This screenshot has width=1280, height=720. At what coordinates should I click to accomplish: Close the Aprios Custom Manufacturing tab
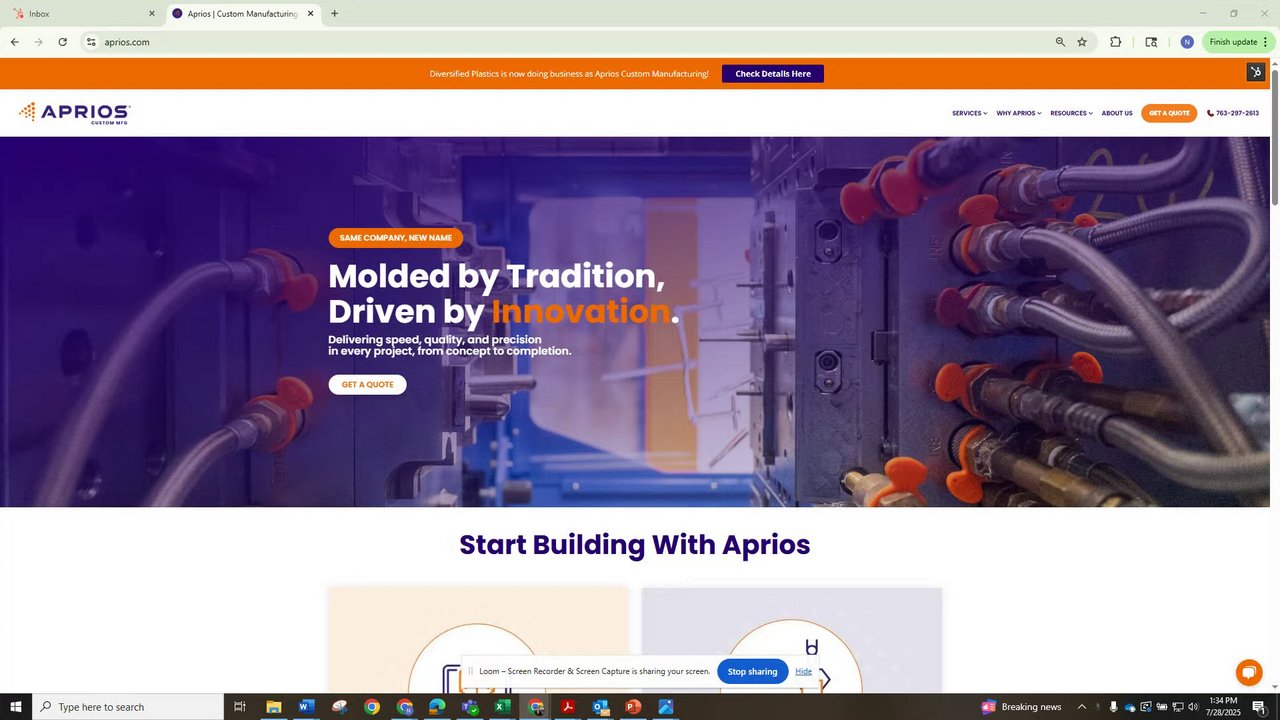(310, 14)
